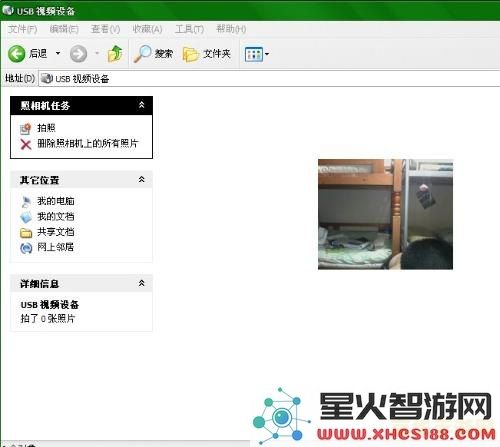
Task: Click the title bar camera icon
Action: [x=8, y=10]
